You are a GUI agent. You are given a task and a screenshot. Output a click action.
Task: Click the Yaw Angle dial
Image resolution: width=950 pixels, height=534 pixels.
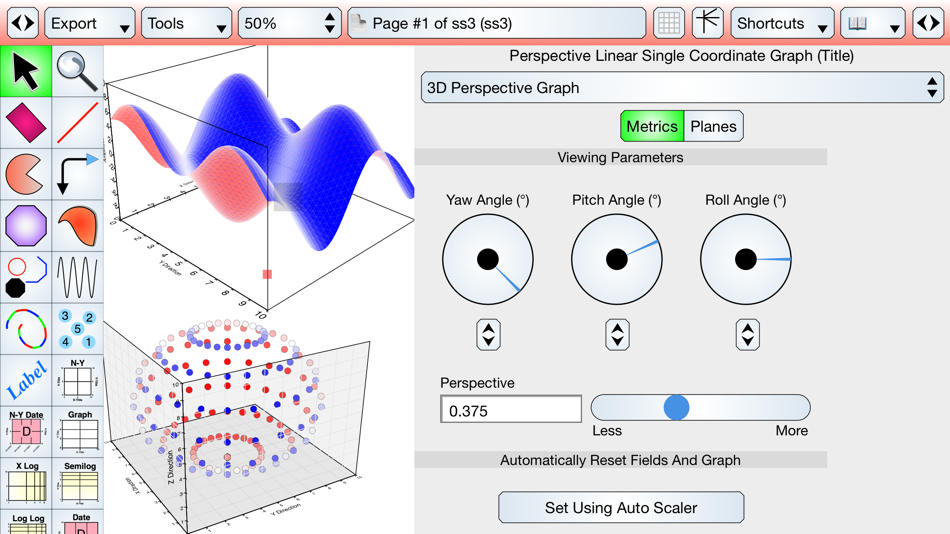[488, 259]
